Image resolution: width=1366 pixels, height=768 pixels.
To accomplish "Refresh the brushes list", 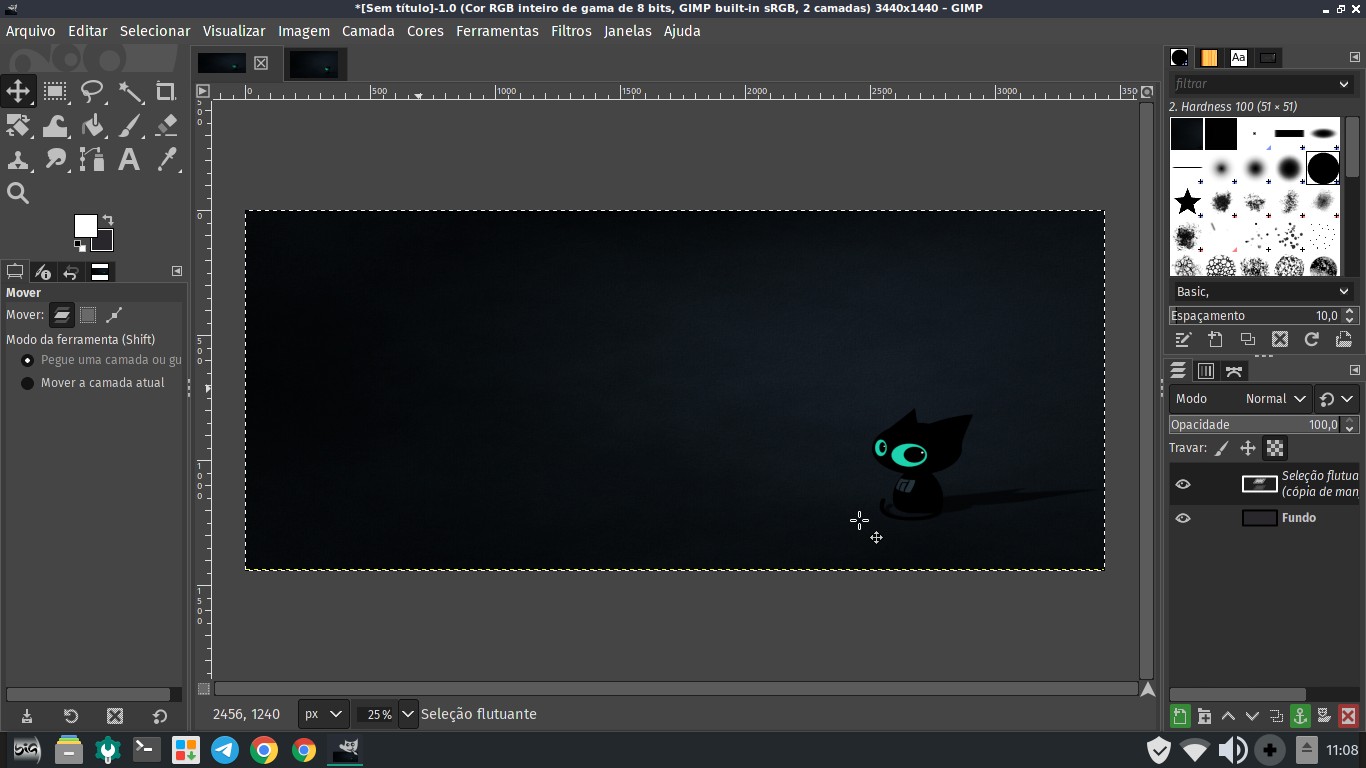I will pos(1311,339).
